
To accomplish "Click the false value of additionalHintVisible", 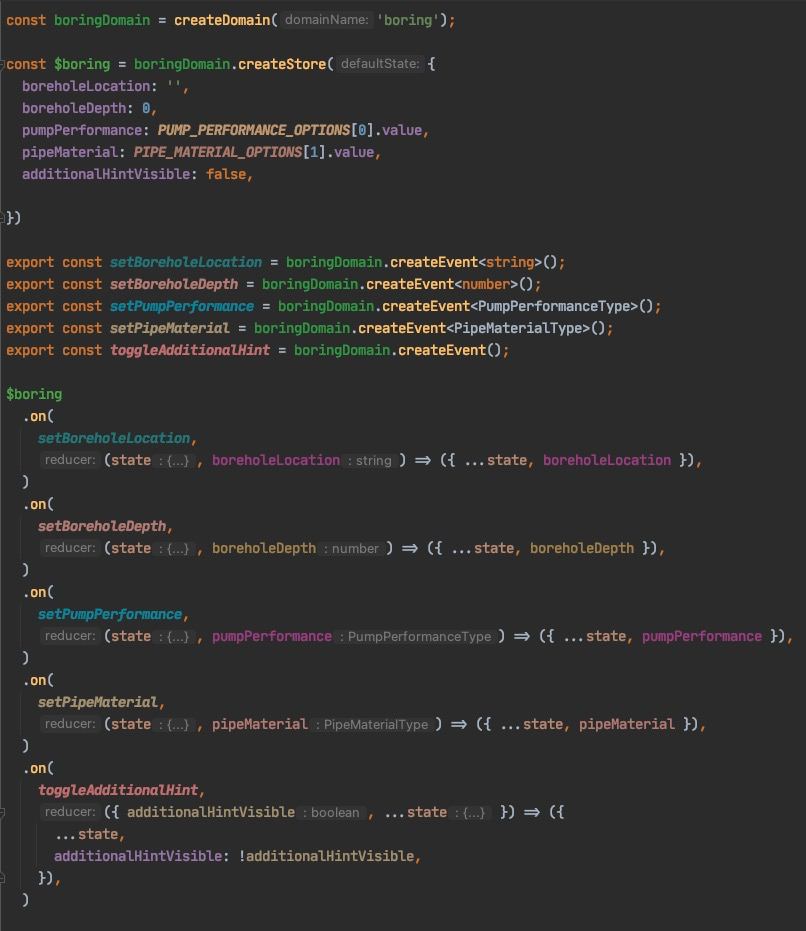I will pos(226,174).
